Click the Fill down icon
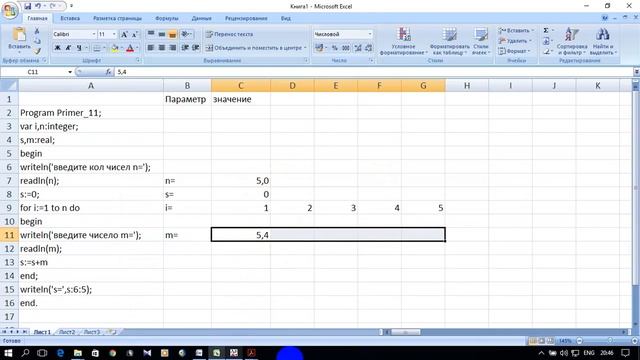 point(546,41)
